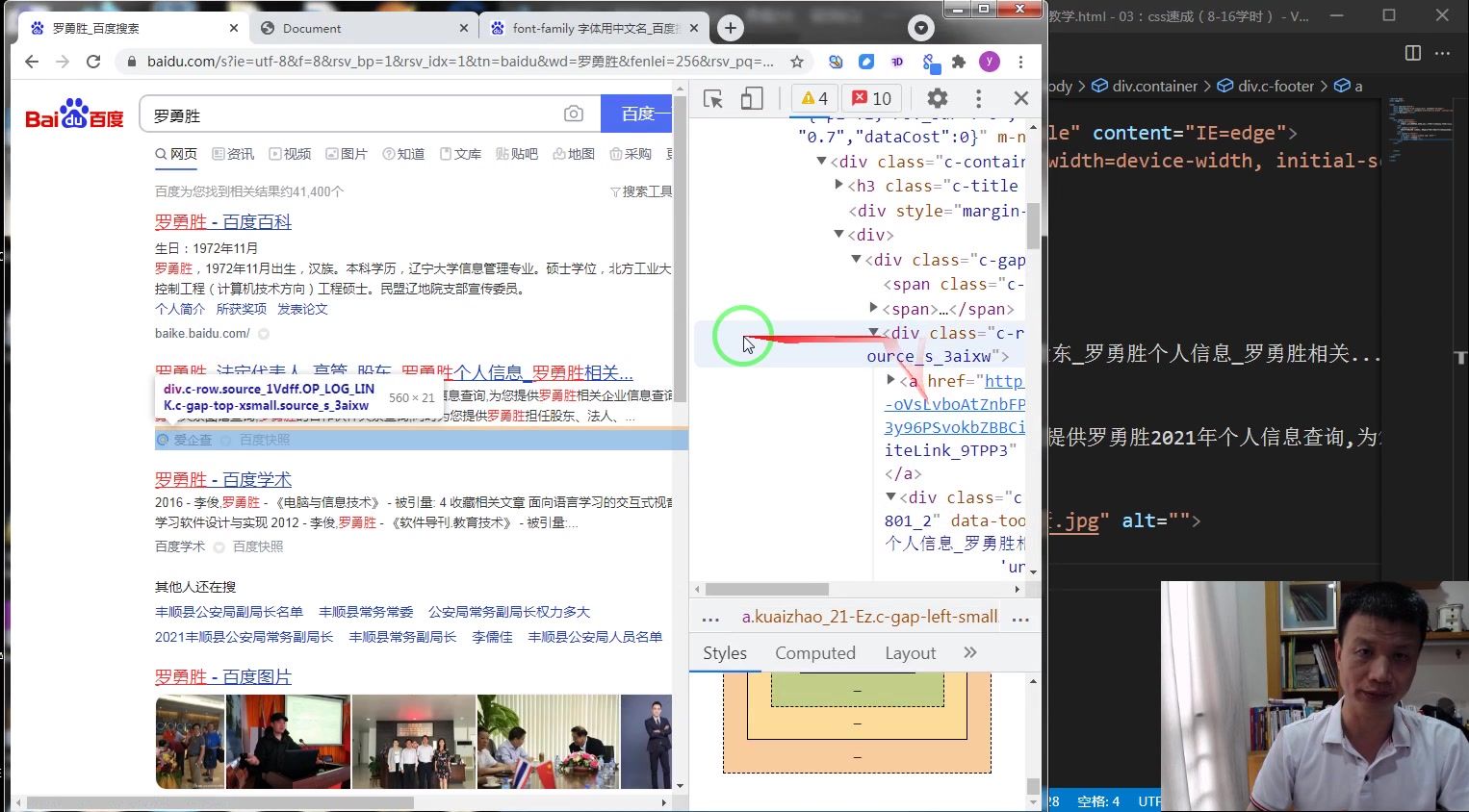Click the 百度一下 search button

636,114
